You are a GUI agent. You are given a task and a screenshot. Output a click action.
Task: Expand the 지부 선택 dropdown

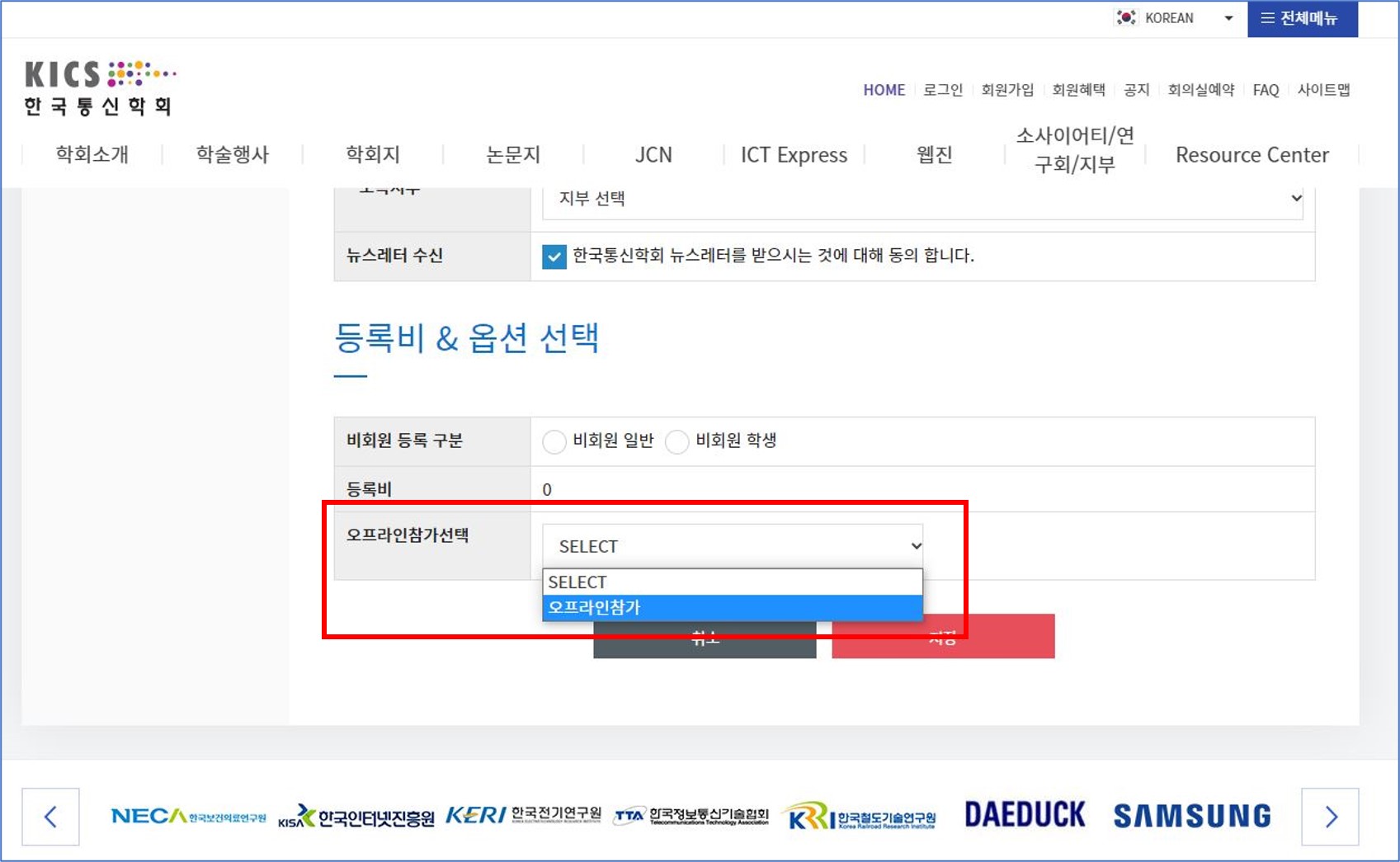[x=922, y=199]
